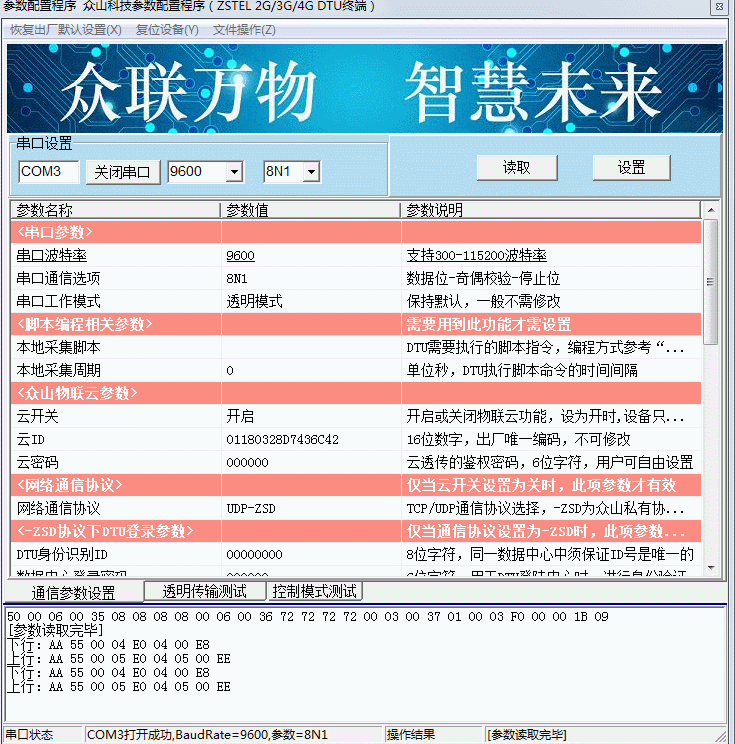Click the 需要用到此功能才需设置 description
The width and height of the screenshot is (735, 744).
pyautogui.click(x=489, y=325)
